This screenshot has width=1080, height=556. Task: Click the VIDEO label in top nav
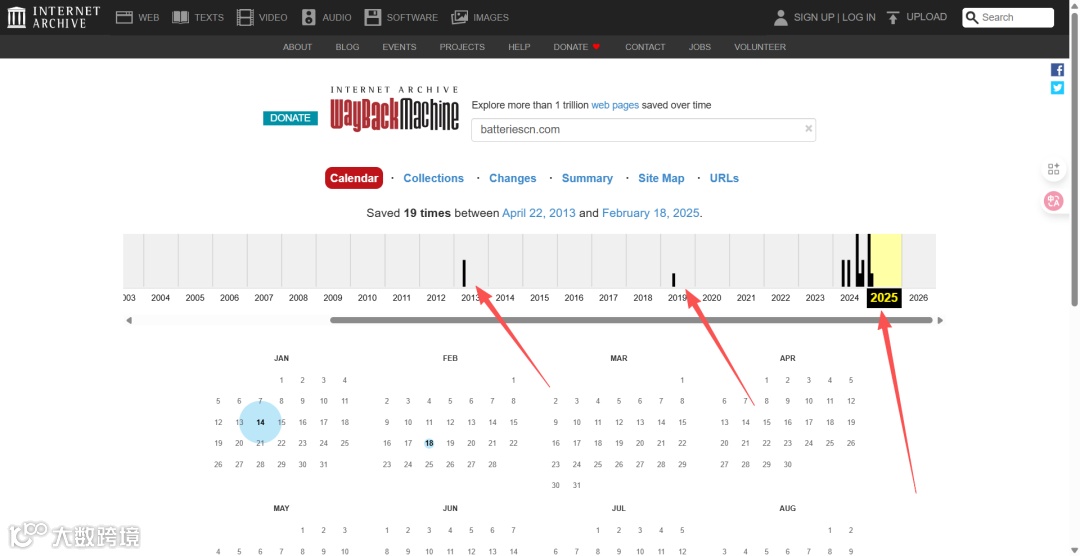pos(273,17)
